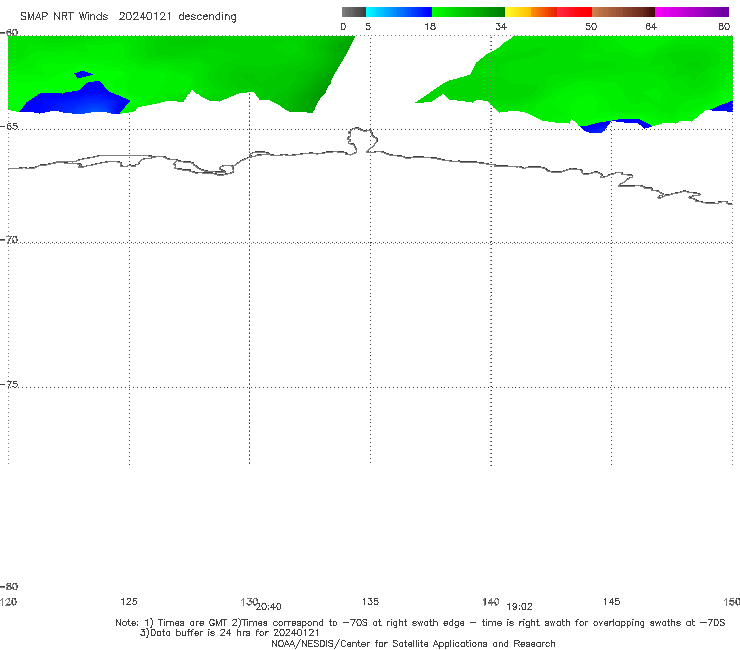
Task: Click the '-70' latitude label
Action: 9,240
